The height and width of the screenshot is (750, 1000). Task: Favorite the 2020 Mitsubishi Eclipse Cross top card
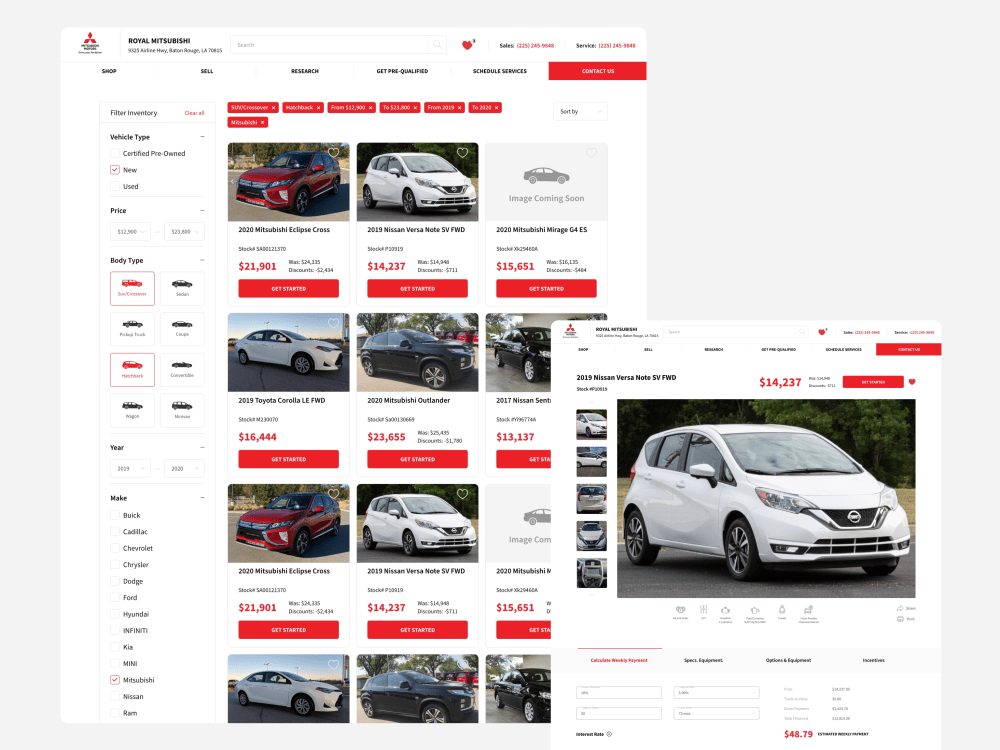[334, 152]
